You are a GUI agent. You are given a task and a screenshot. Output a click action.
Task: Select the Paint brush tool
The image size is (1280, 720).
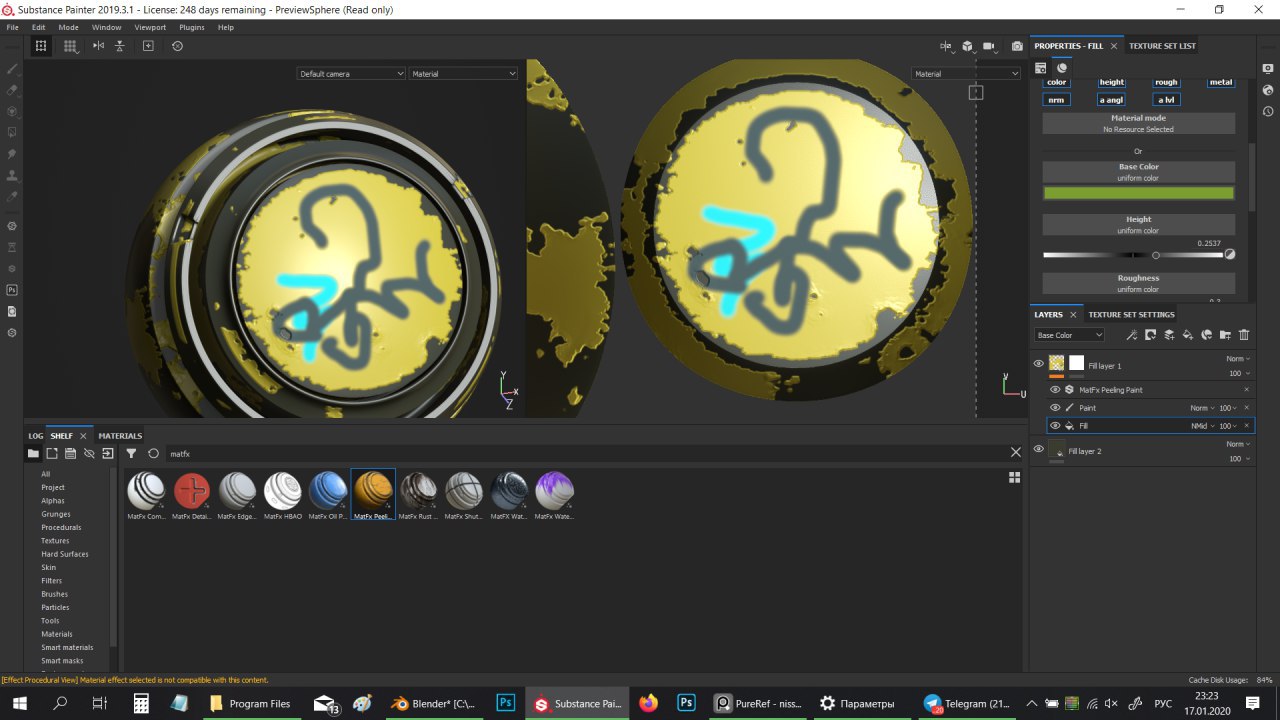tap(12, 70)
